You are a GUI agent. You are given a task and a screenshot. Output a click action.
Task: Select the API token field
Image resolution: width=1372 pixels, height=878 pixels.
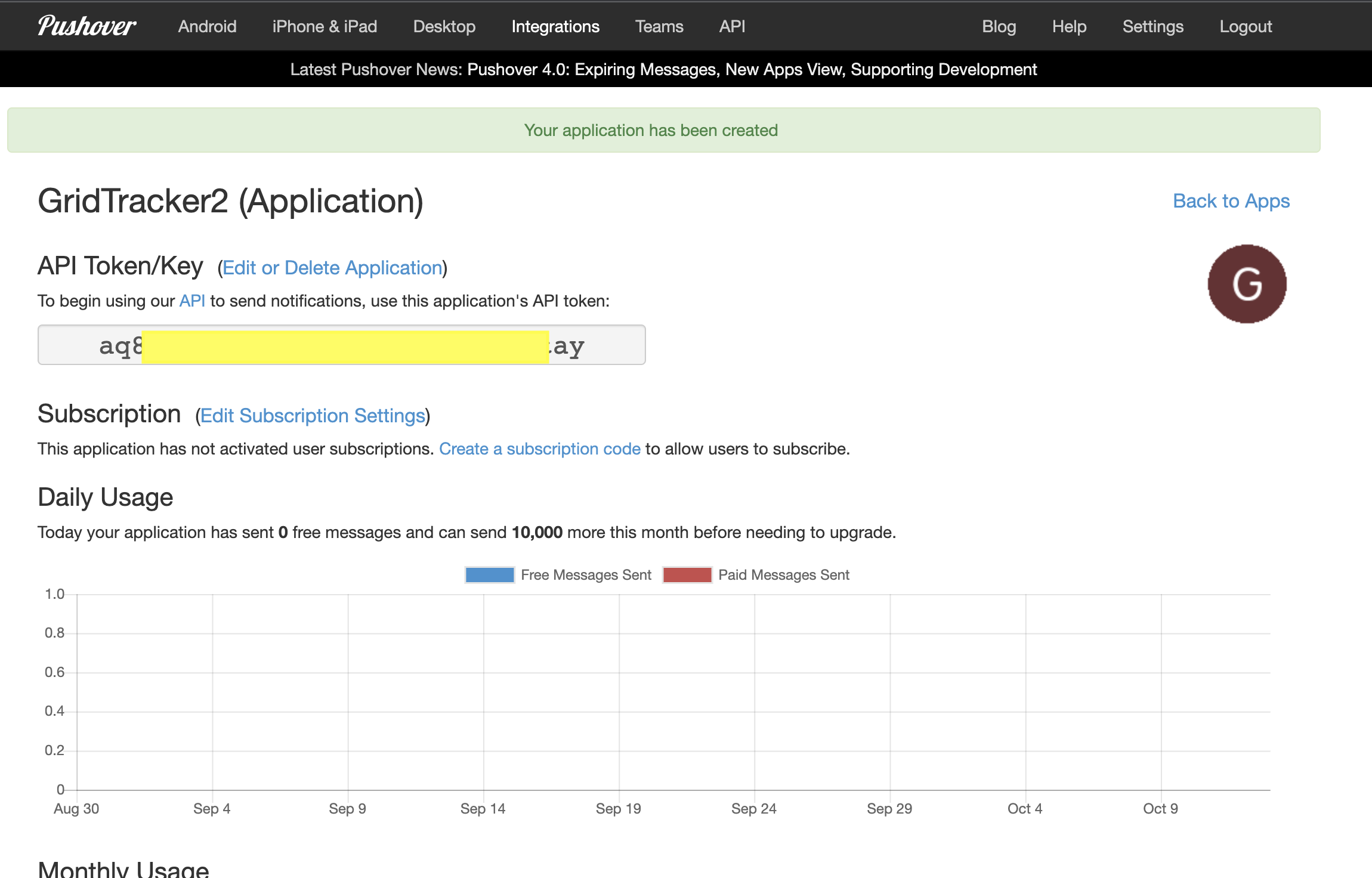pos(342,345)
